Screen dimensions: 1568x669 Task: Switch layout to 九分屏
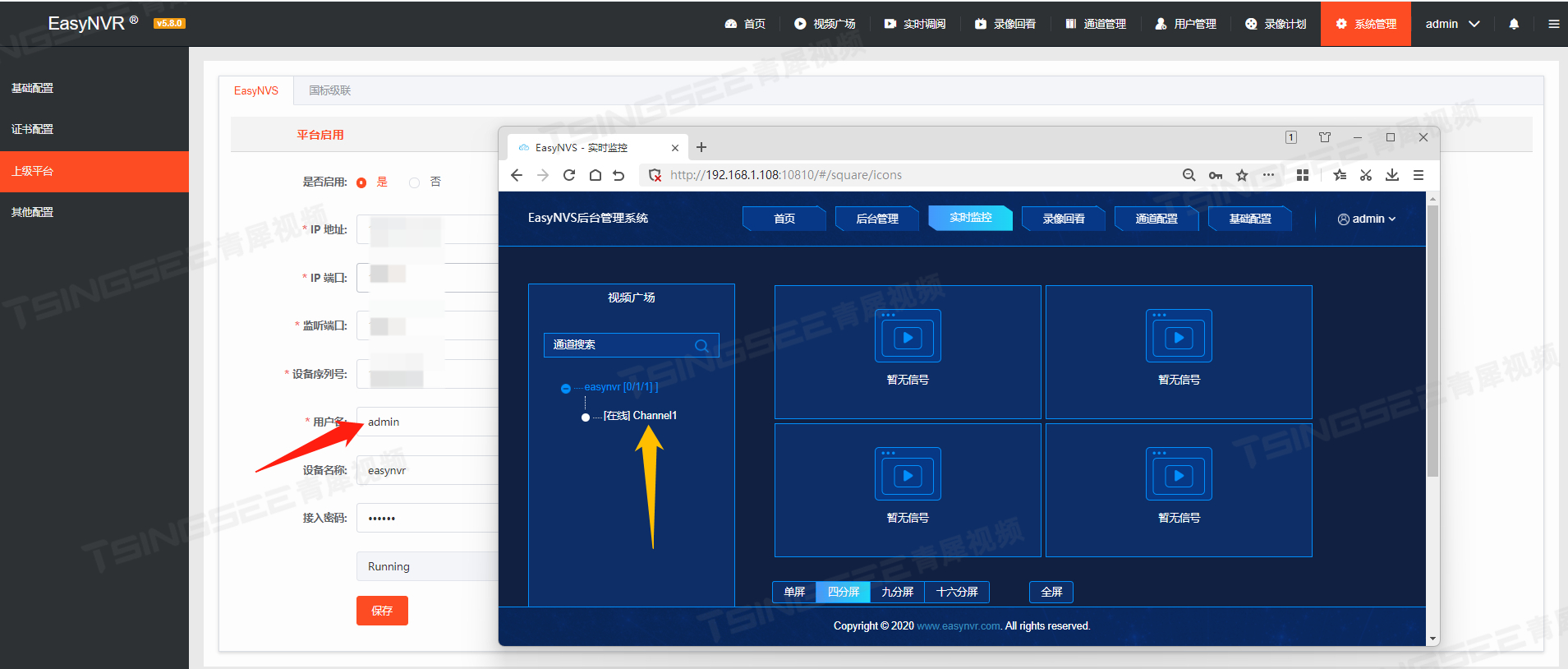898,592
